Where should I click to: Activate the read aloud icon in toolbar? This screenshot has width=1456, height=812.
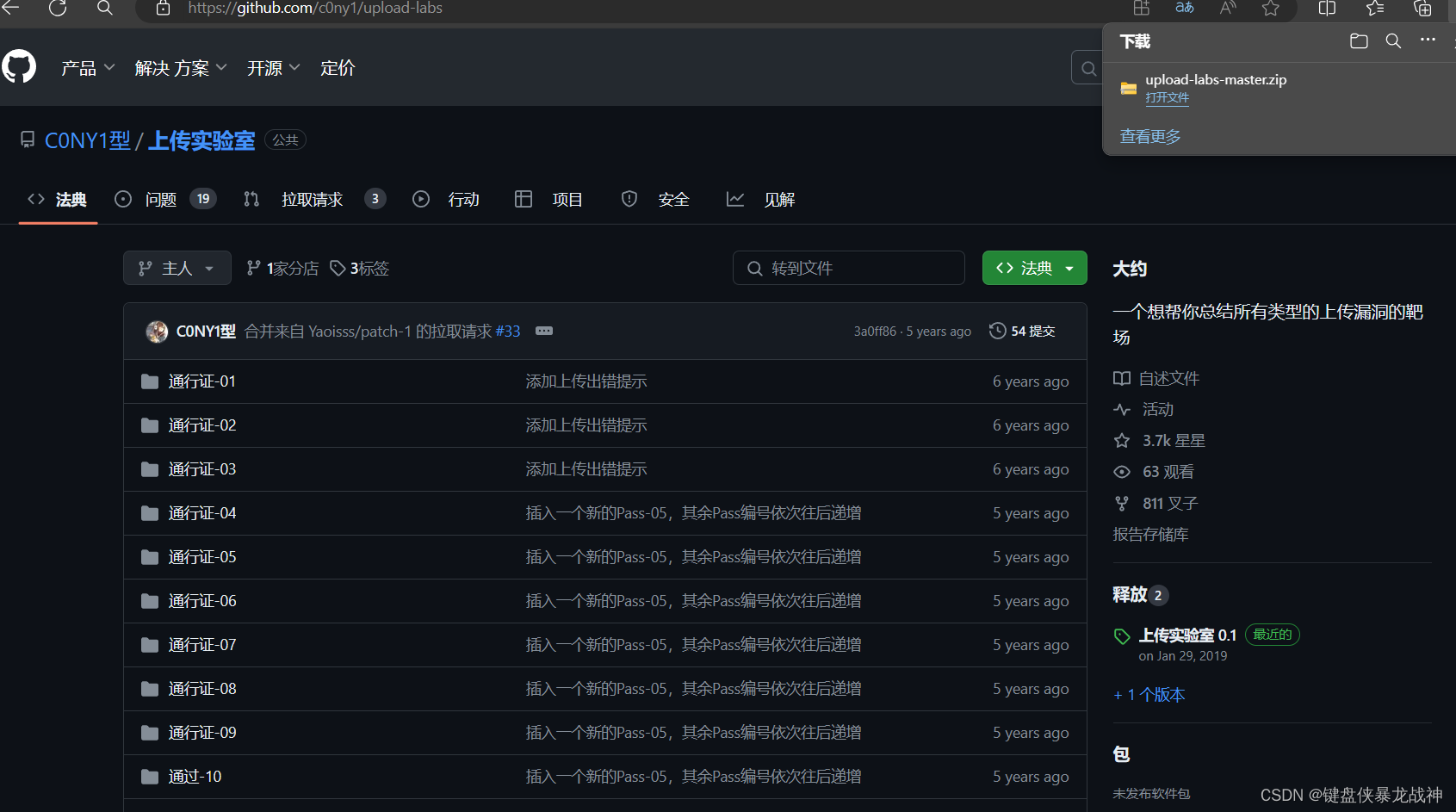pyautogui.click(x=1227, y=9)
